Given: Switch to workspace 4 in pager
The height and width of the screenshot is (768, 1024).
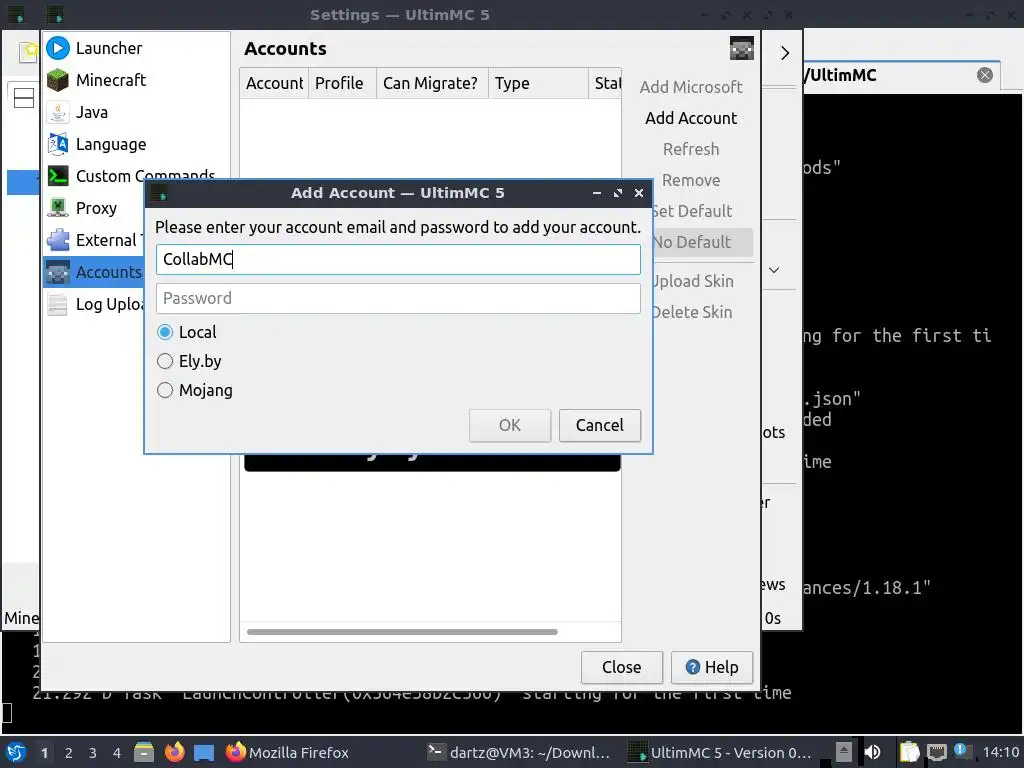Looking at the screenshot, I should click(117, 753).
